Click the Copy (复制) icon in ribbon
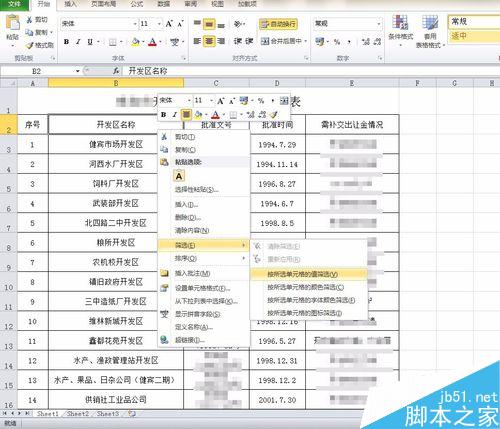The height and width of the screenshot is (429, 500). coord(30,32)
